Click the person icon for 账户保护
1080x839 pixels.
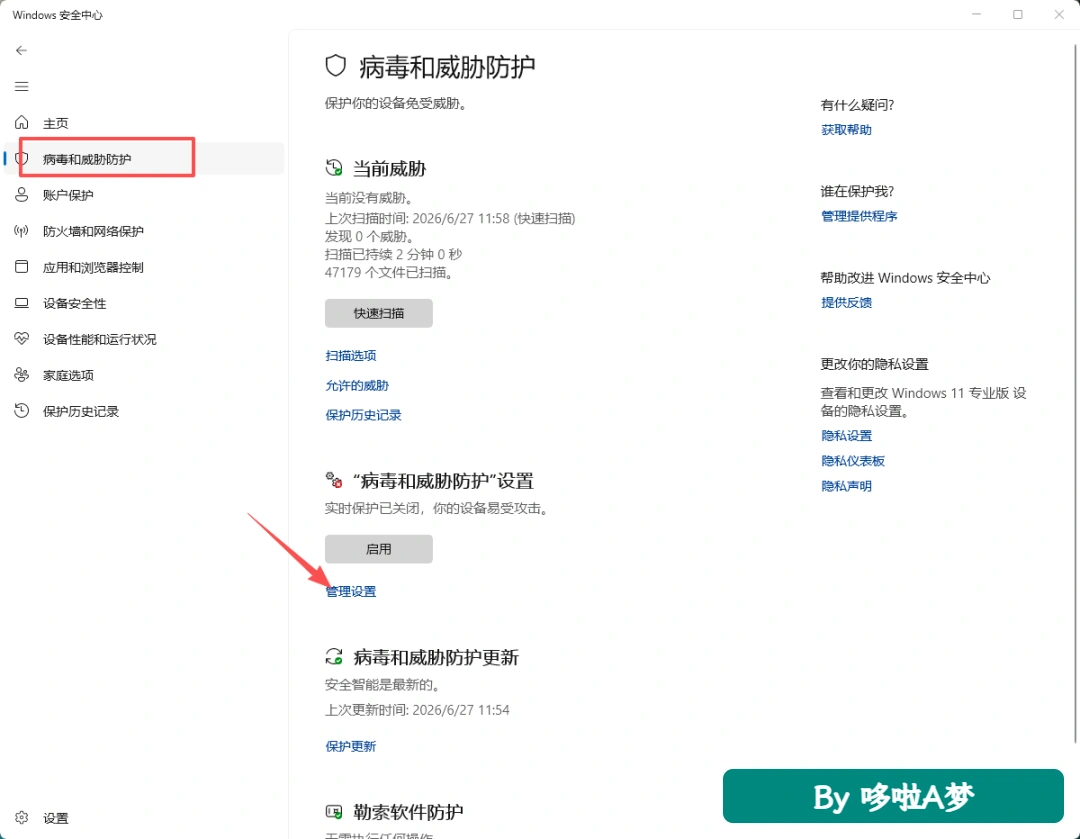pos(21,194)
